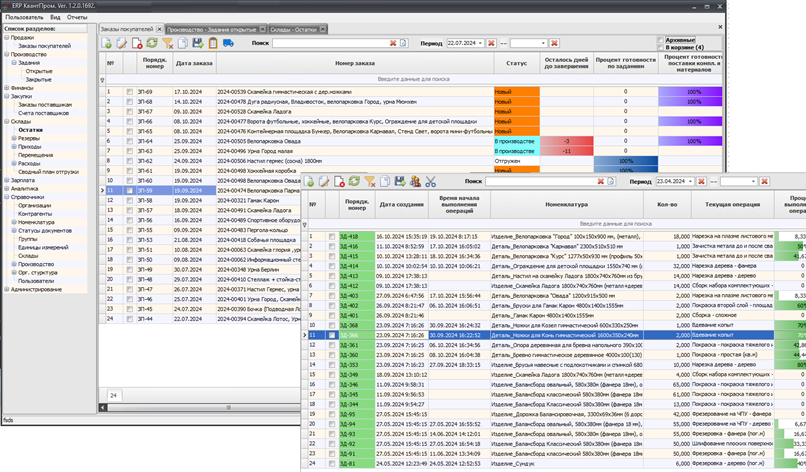Image resolution: width=806 pixels, height=472 pixels.
Task: Clear the filter in the orders toolbar
Action: 167,44
